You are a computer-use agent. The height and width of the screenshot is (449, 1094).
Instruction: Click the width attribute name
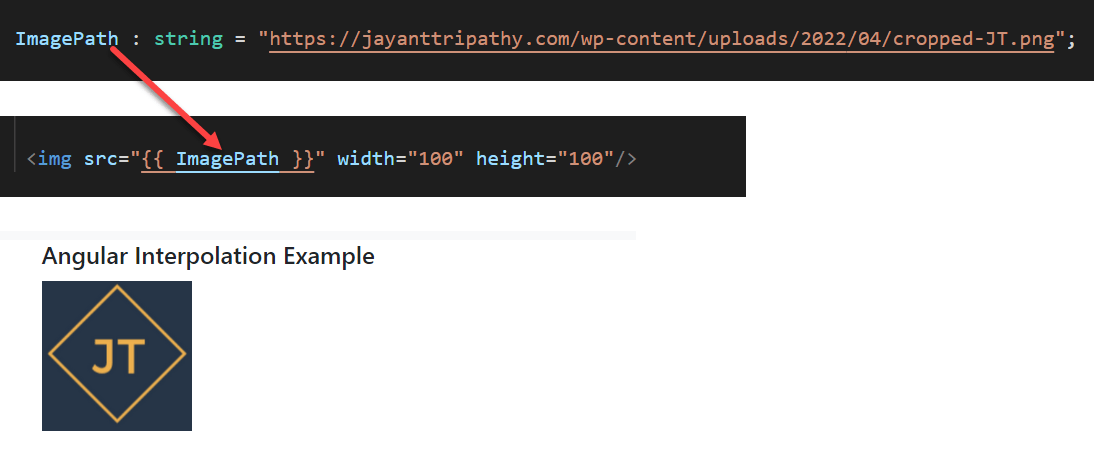[366, 159]
